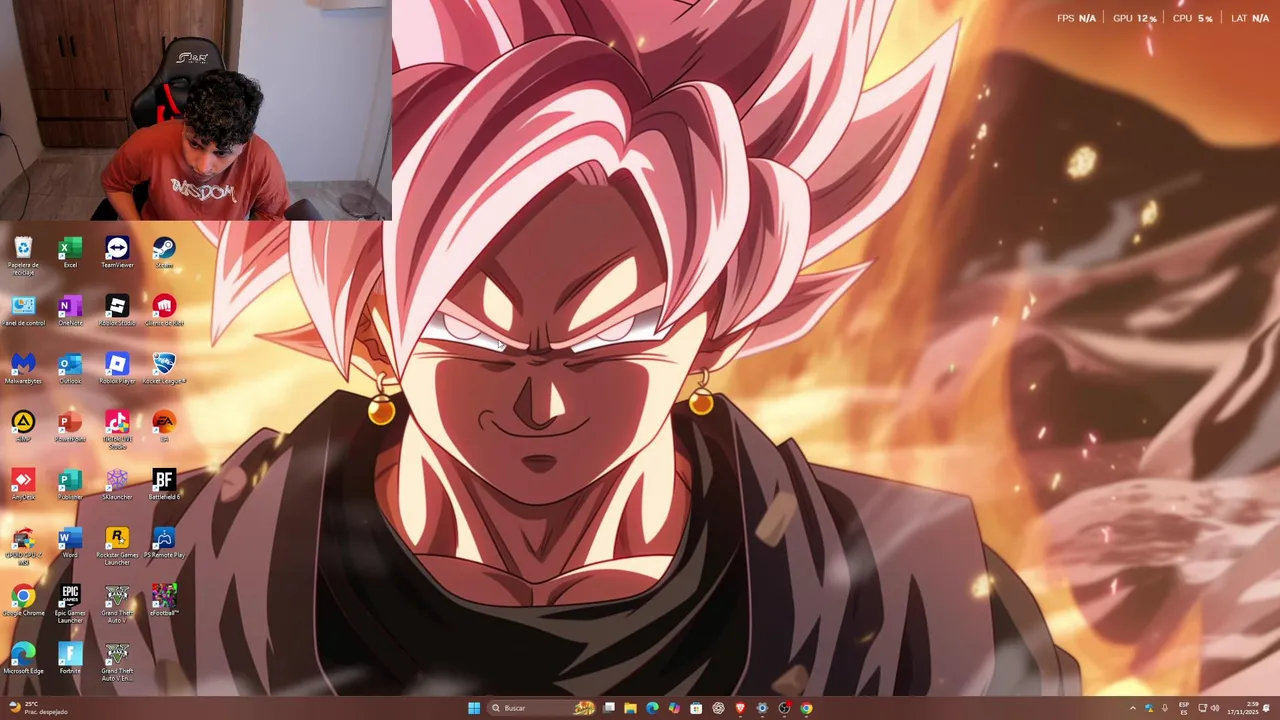Select the SKlauncher desktop shortcut
Image resolution: width=1280 pixels, height=720 pixels.
click(x=117, y=485)
